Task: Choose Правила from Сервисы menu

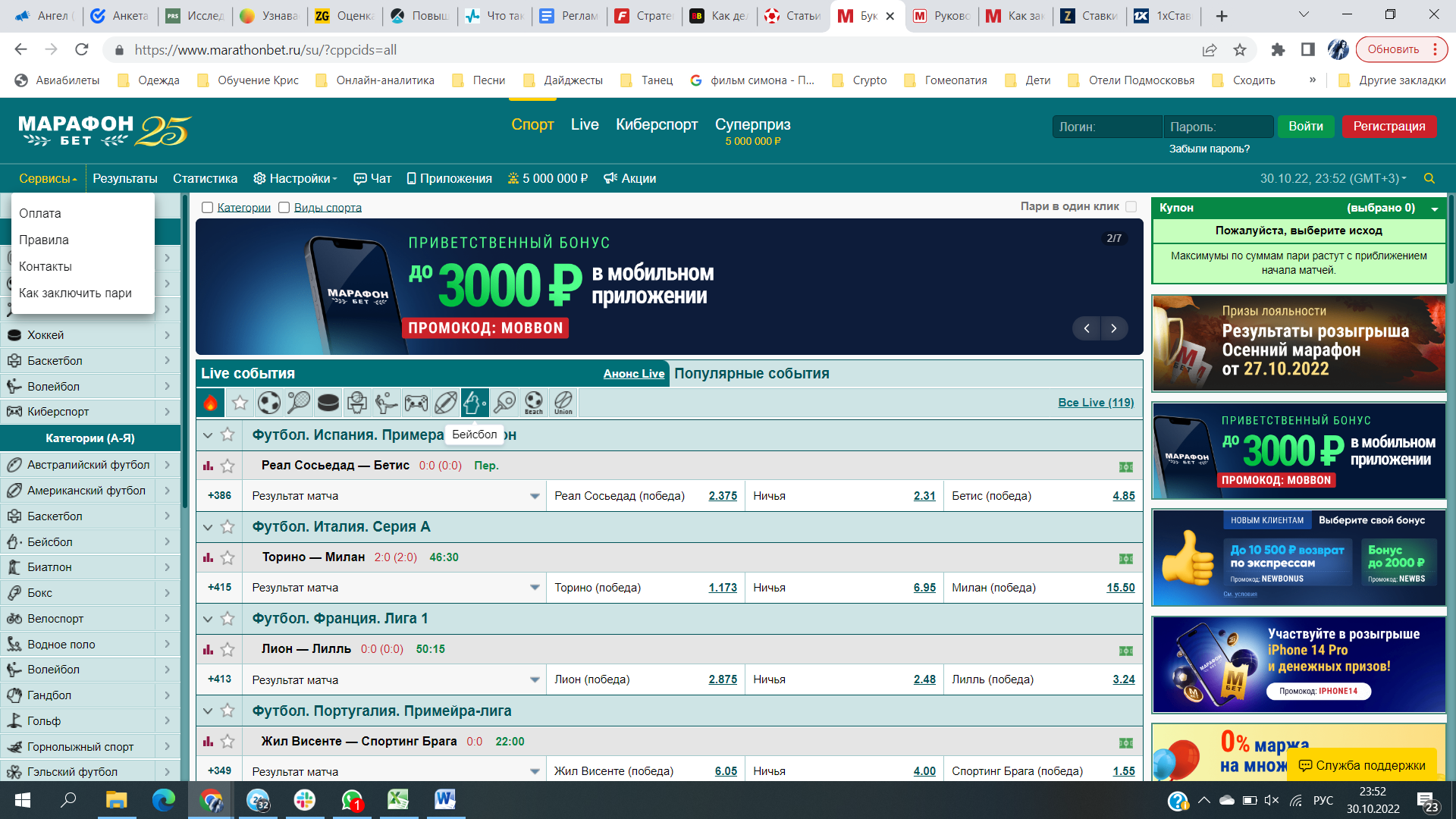Action: 44,240
